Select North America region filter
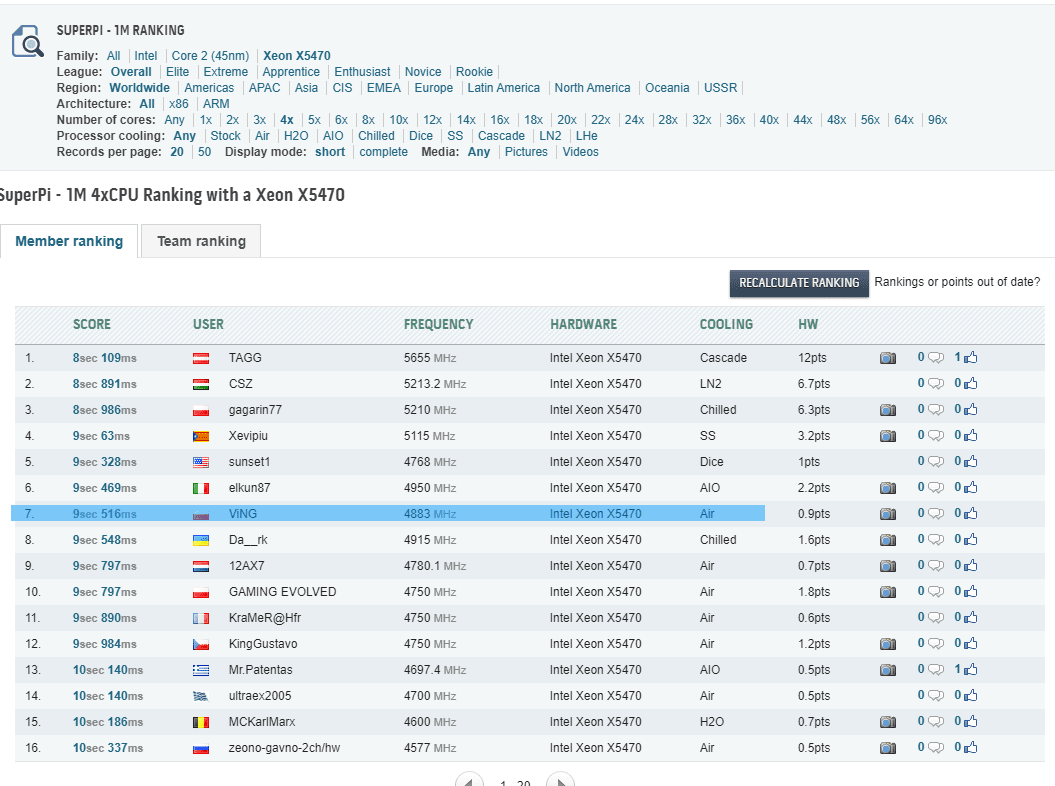This screenshot has width=1055, height=786. click(x=592, y=88)
